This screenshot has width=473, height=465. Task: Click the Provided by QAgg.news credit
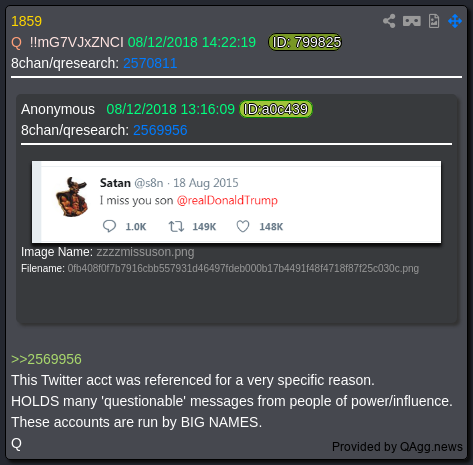(397, 446)
